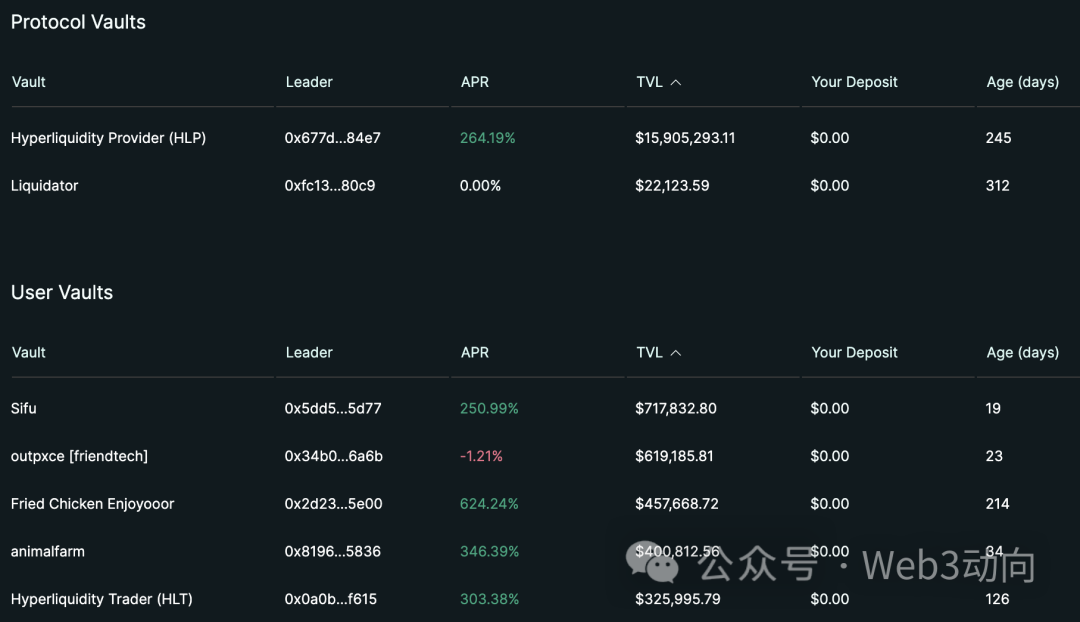1080x622 pixels.
Task: Open Hyperliquidity Trader (HLT) vault
Action: click(101, 600)
